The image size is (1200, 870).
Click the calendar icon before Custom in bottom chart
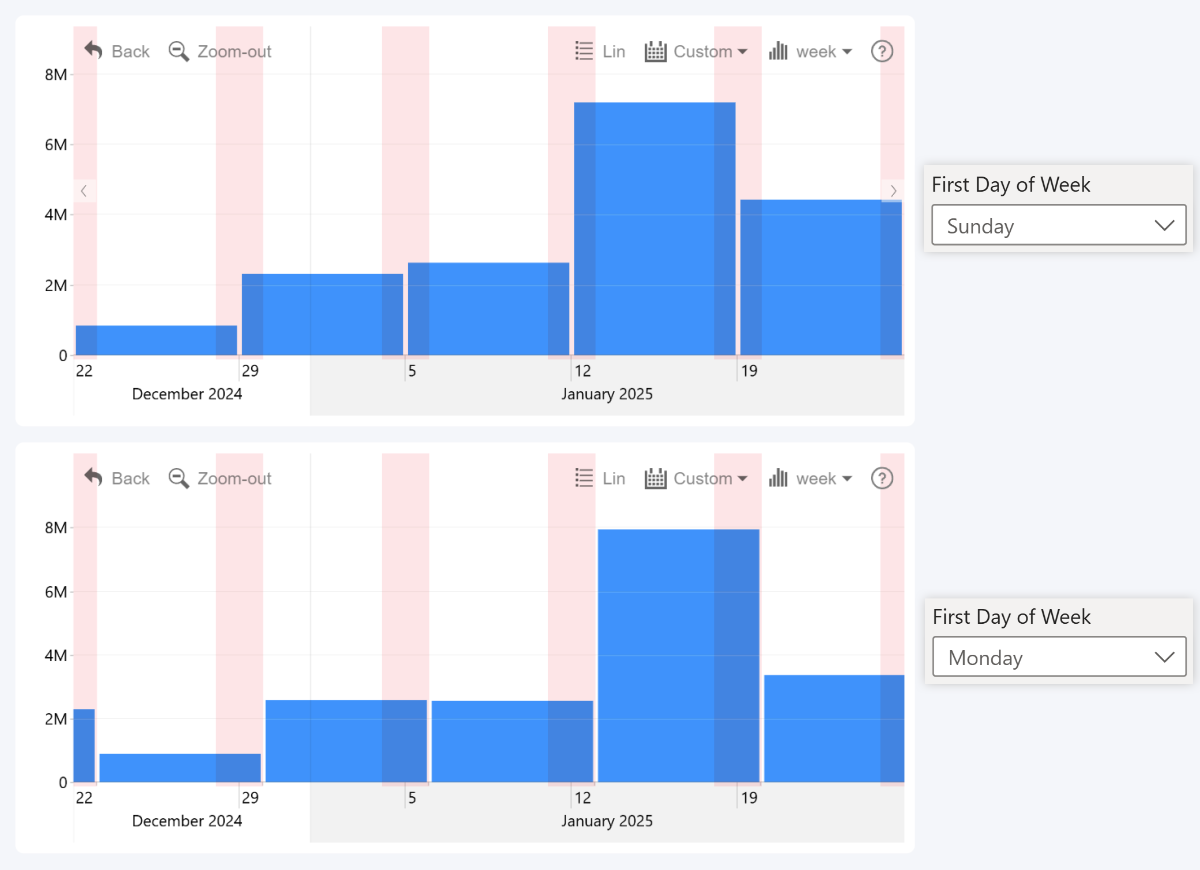coord(656,478)
